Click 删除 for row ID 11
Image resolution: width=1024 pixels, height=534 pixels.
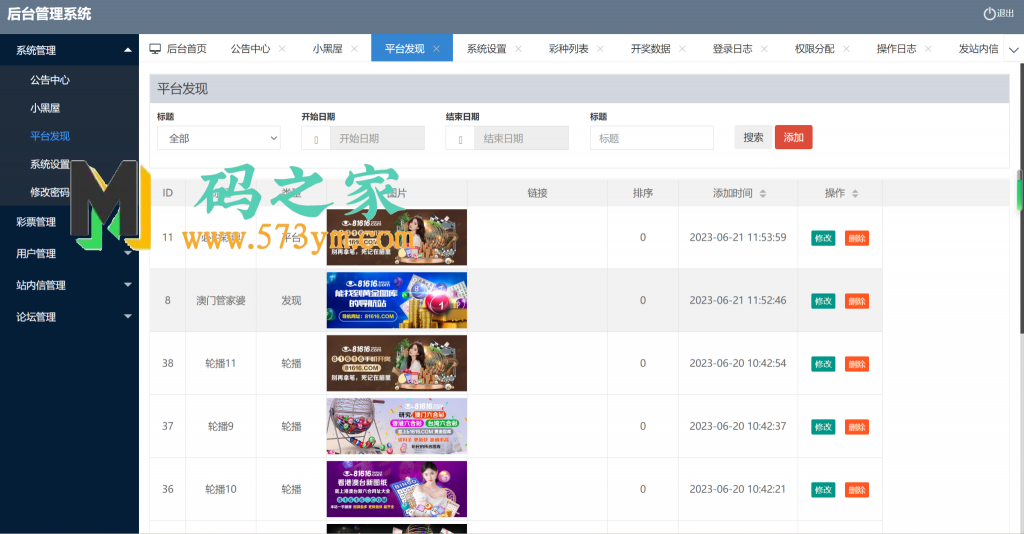(x=857, y=238)
